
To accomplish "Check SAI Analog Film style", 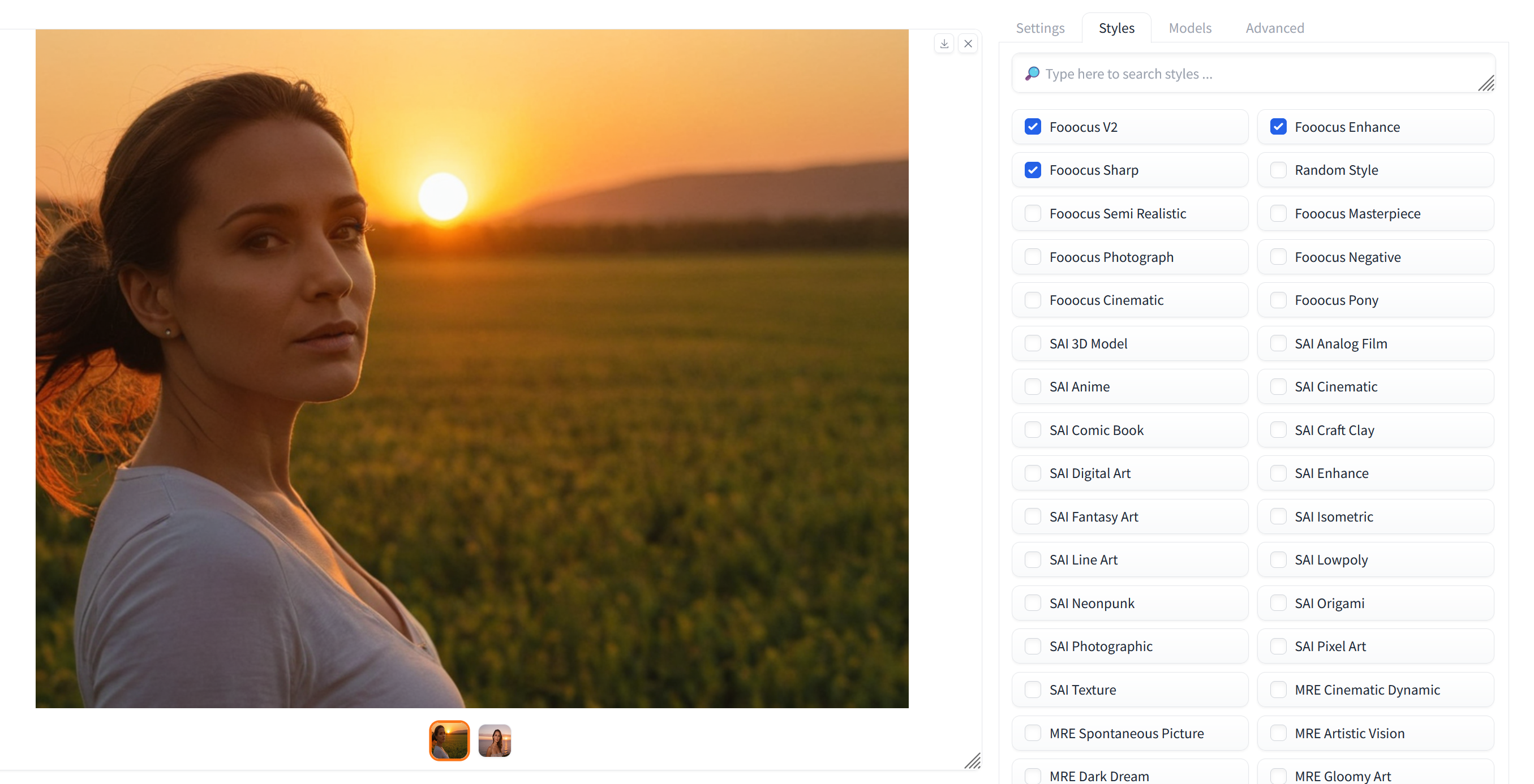I will coord(1278,343).
